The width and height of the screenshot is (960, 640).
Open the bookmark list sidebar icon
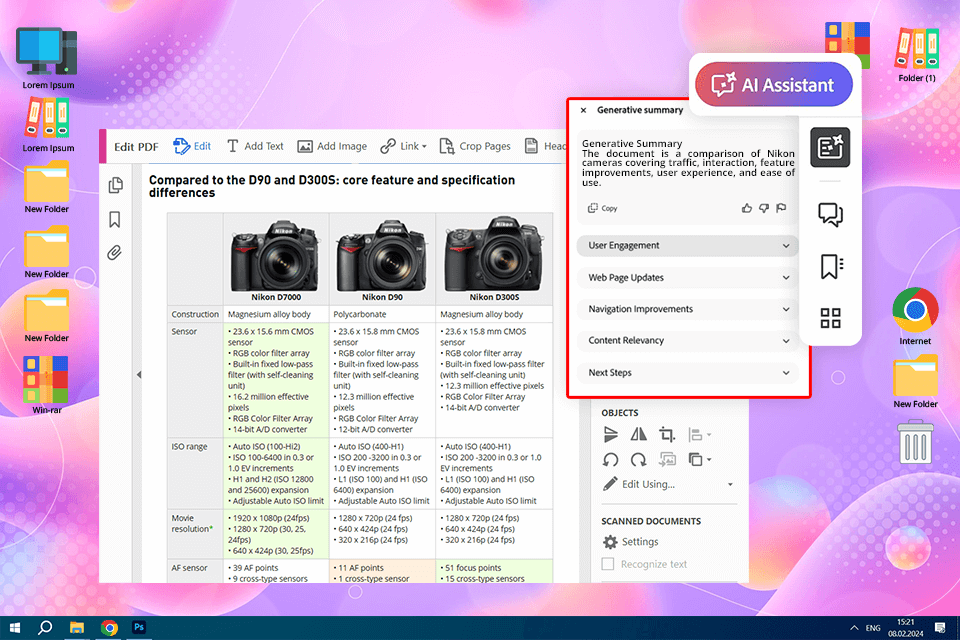click(831, 266)
